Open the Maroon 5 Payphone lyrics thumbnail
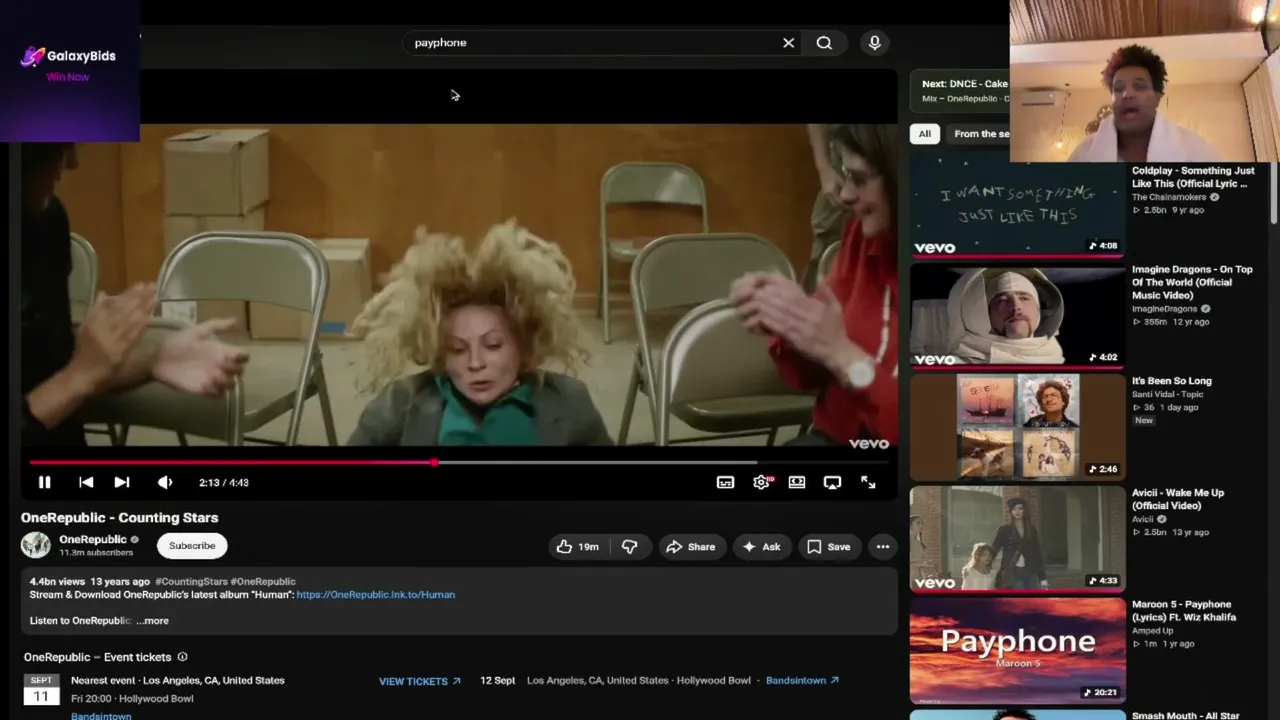 (1017, 651)
